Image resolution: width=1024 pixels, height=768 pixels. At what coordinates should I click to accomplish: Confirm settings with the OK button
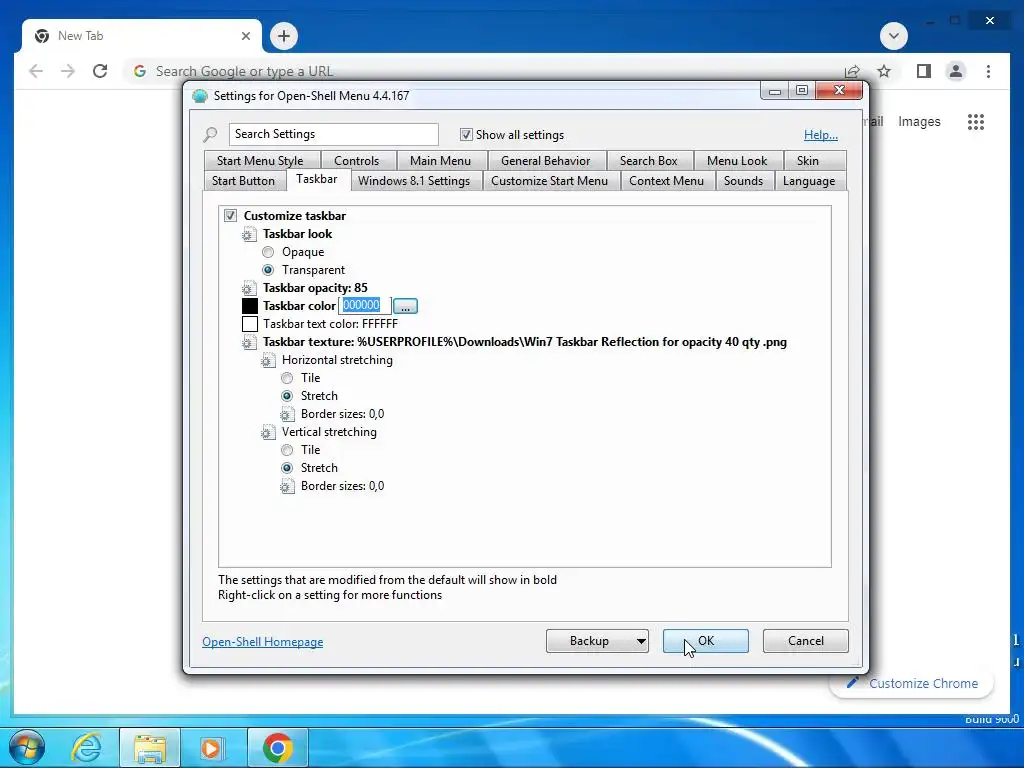tap(705, 641)
